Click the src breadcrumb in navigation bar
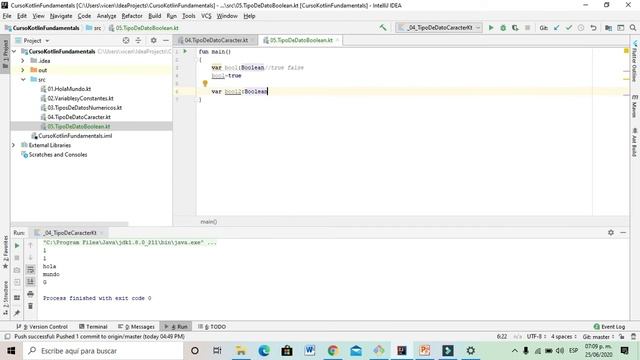Screen dimensions: 640x360 (93, 28)
